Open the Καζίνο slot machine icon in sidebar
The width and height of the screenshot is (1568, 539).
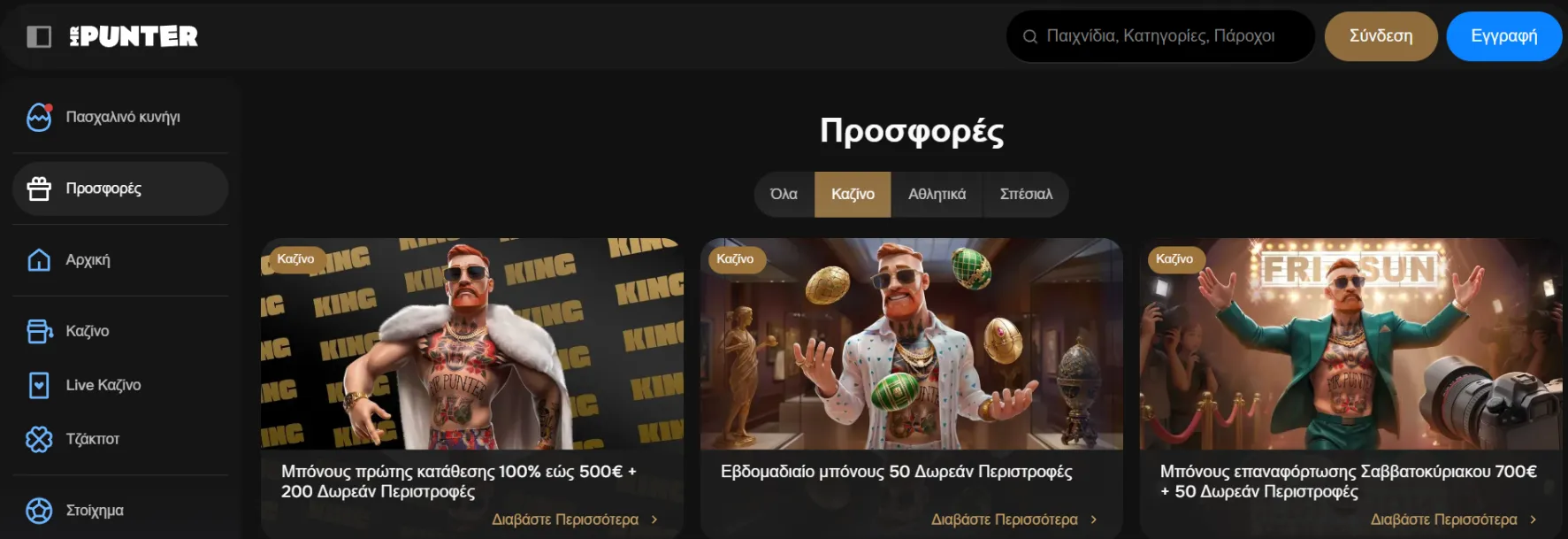39,331
